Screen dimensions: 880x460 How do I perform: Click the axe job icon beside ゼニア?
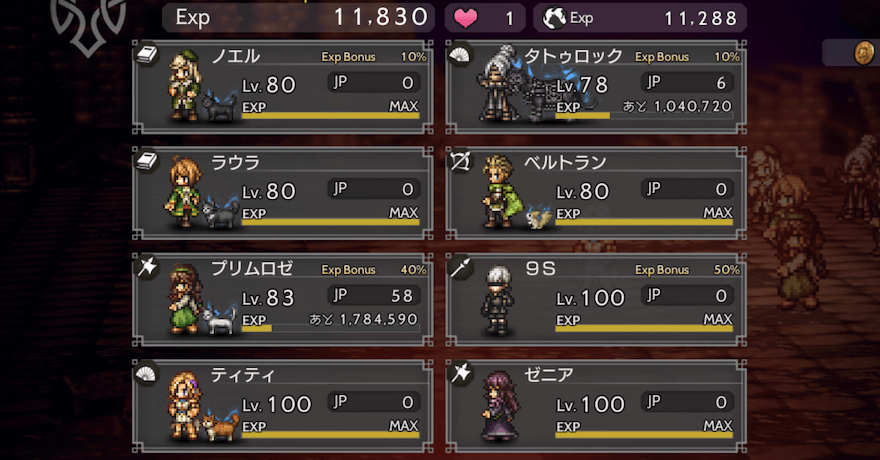(x=461, y=374)
